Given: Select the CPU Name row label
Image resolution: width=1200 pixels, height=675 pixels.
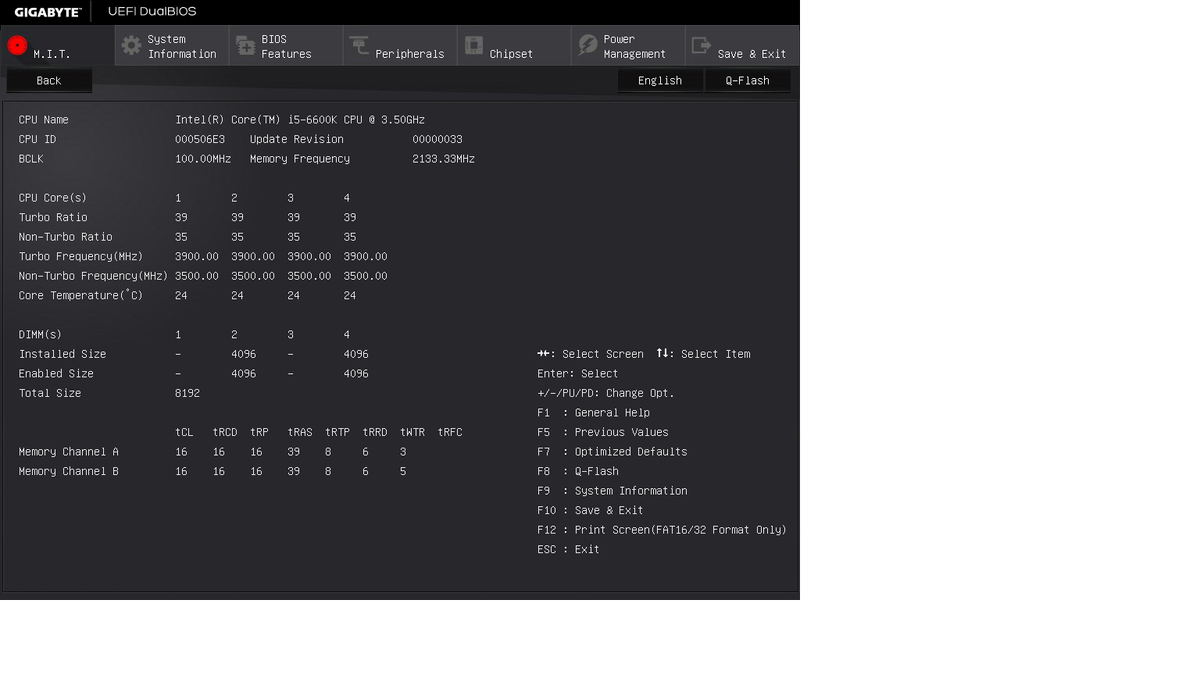Looking at the screenshot, I should (44, 120).
